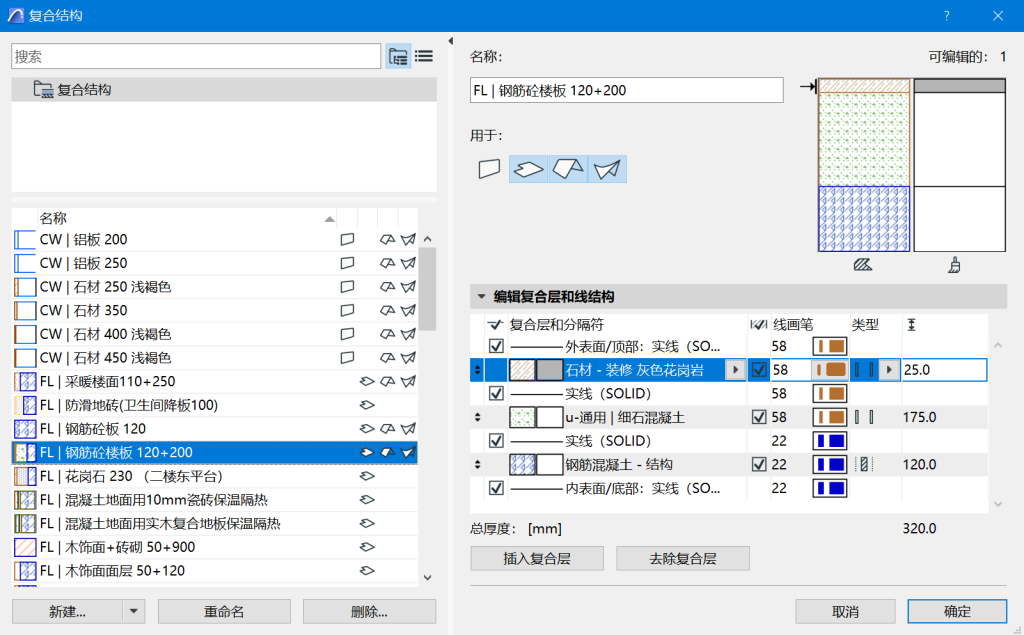The width and height of the screenshot is (1024, 635).
Task: Click the blue pen swatch of 钢筋混凝土 - 结构
Action: pyautogui.click(x=829, y=464)
